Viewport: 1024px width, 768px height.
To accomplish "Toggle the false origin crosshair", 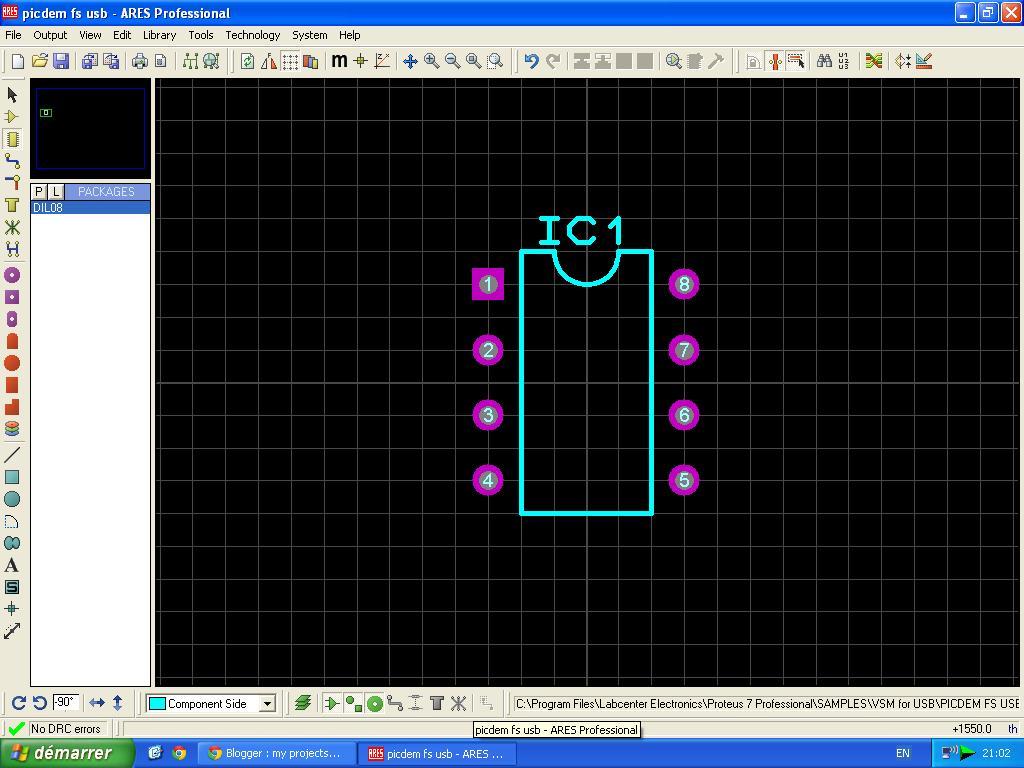I will pos(360,61).
